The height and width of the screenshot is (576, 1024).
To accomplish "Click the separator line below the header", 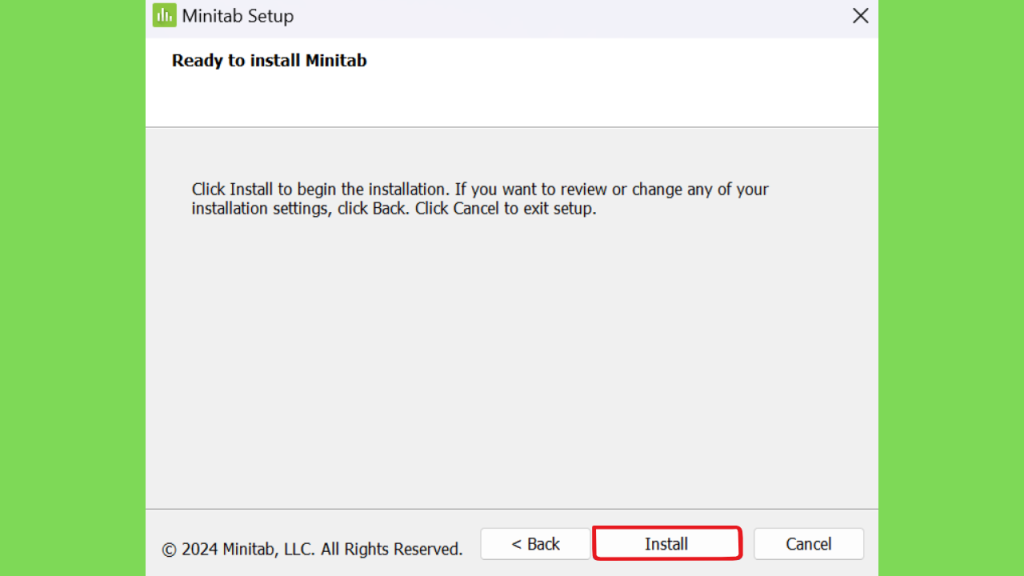I will point(512,127).
